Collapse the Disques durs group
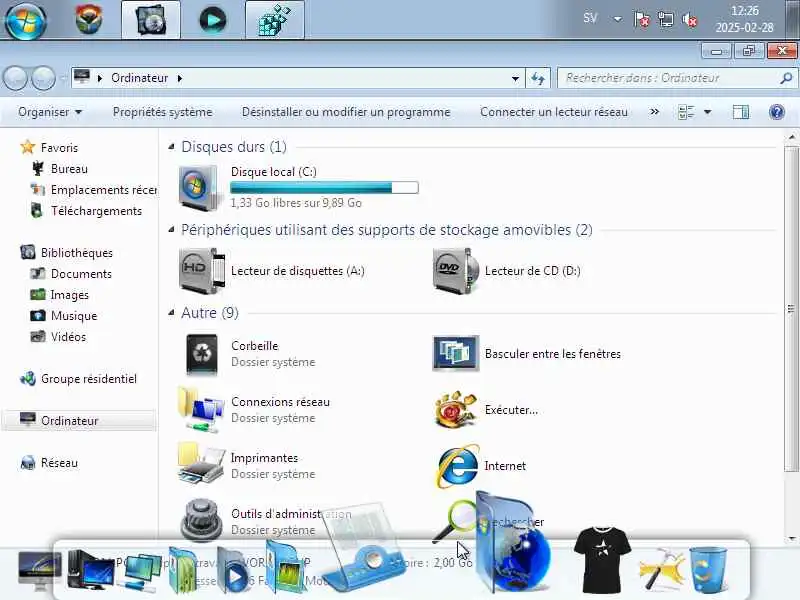 171,147
